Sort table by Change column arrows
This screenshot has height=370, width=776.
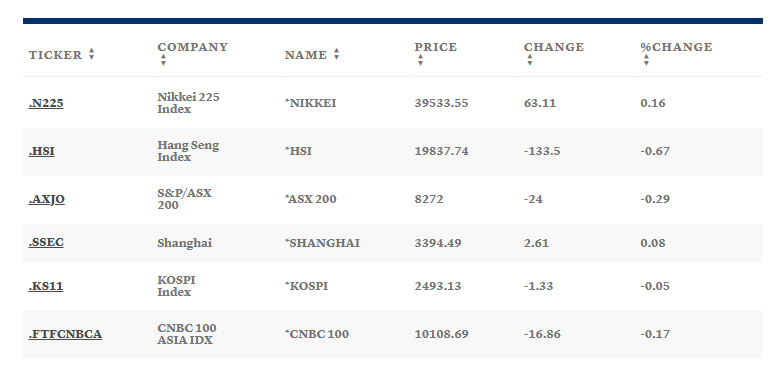[530, 60]
